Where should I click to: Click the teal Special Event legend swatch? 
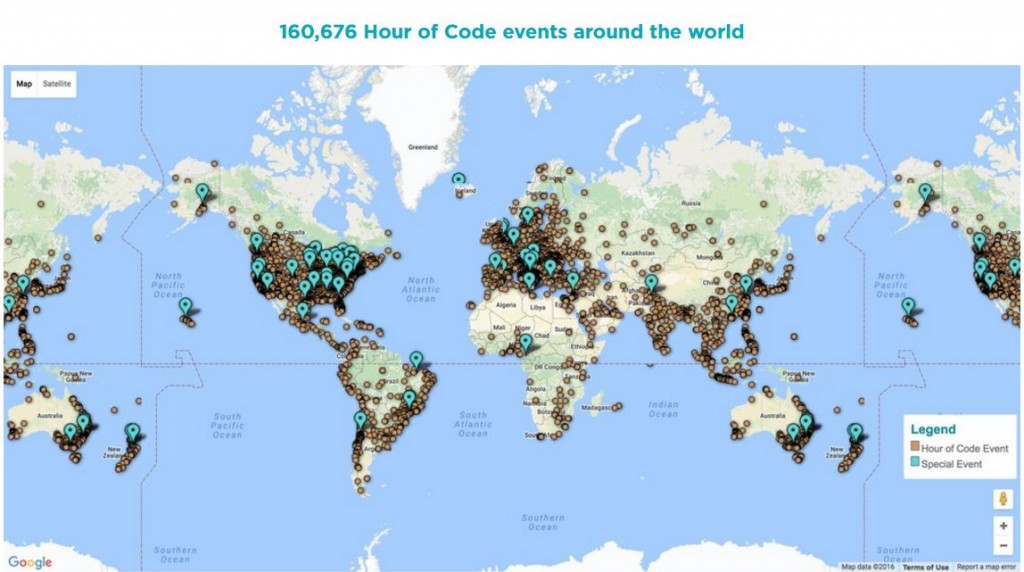(915, 462)
